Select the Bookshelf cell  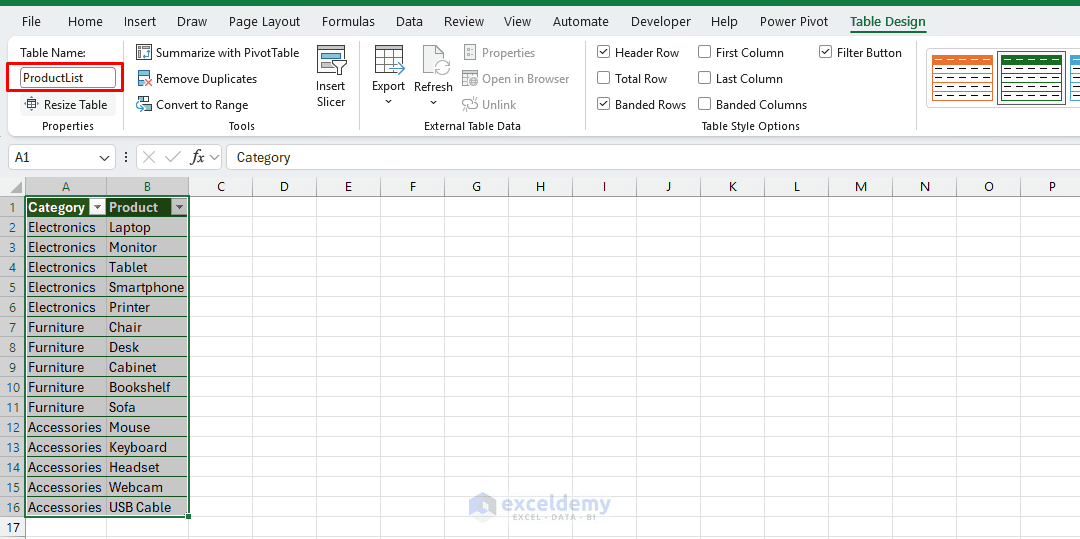tap(147, 387)
